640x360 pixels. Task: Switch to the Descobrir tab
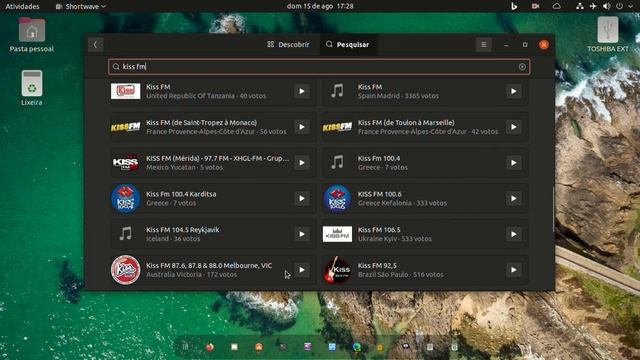pyautogui.click(x=288, y=44)
